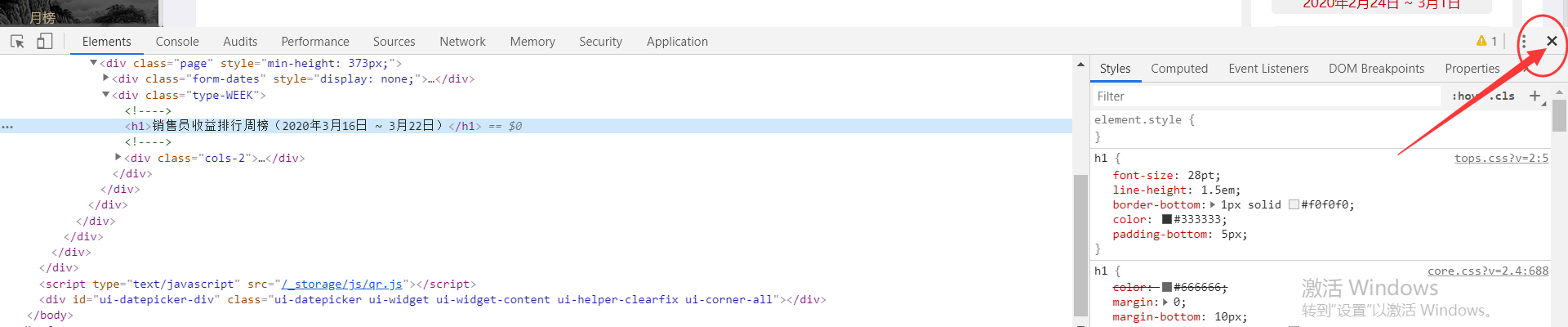This screenshot has height=327, width=1568.
Task: Close the DevTools panel
Action: click(x=1552, y=41)
